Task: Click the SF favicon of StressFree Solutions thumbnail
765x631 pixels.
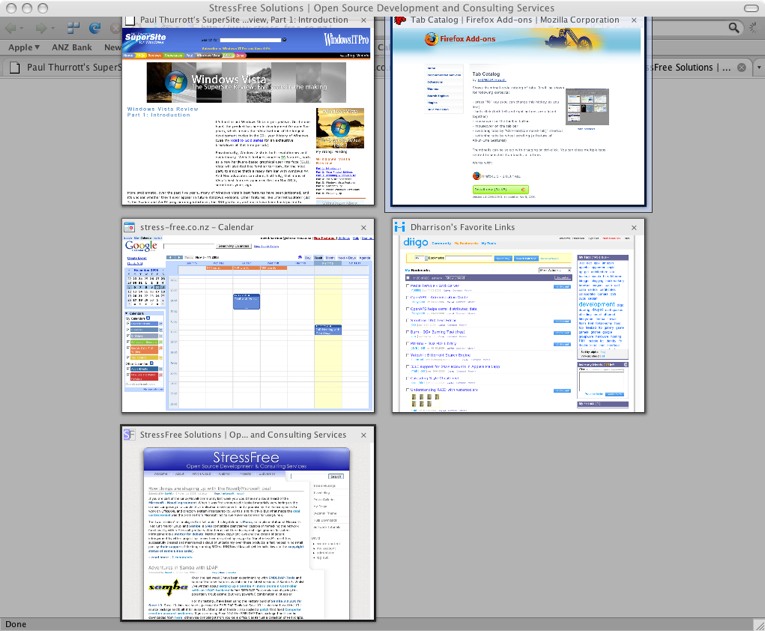Action: (x=129, y=434)
